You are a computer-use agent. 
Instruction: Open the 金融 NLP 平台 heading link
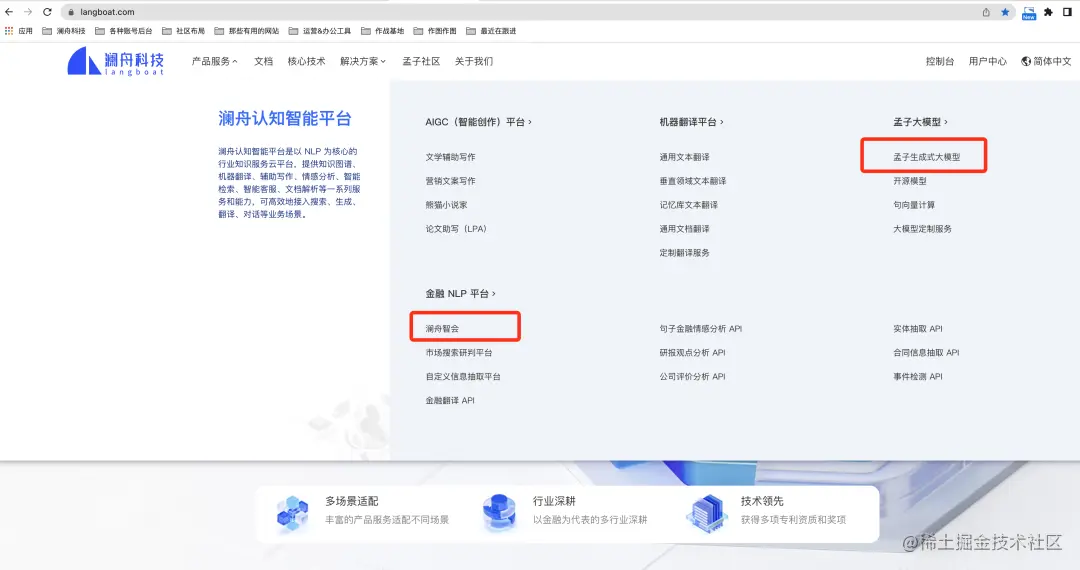460,293
